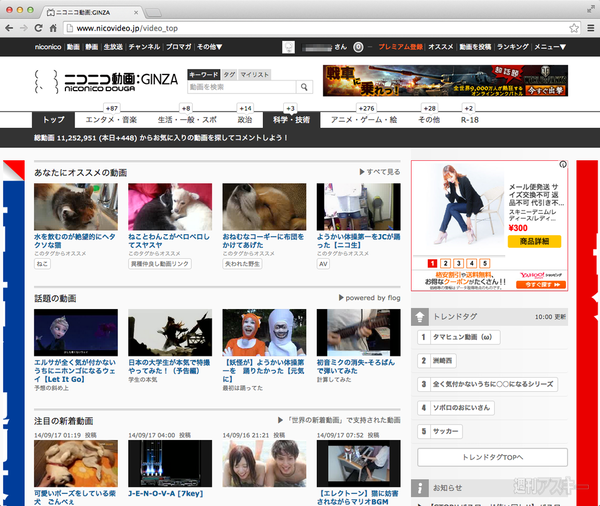Go back with the browser back arrow
This screenshot has width=600, height=506.
(9, 28)
